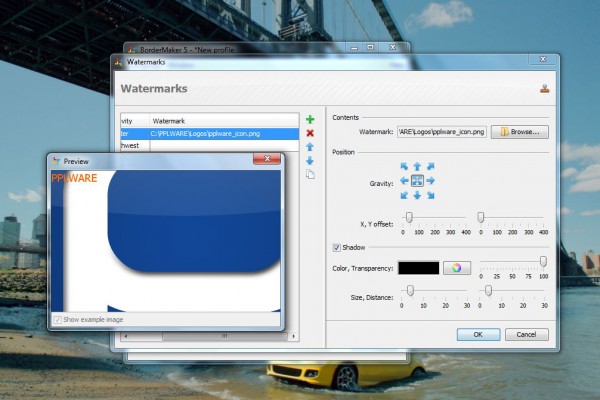This screenshot has width=600, height=400.
Task: Click the horizontal list scrollbar thumb
Action: pos(225,336)
